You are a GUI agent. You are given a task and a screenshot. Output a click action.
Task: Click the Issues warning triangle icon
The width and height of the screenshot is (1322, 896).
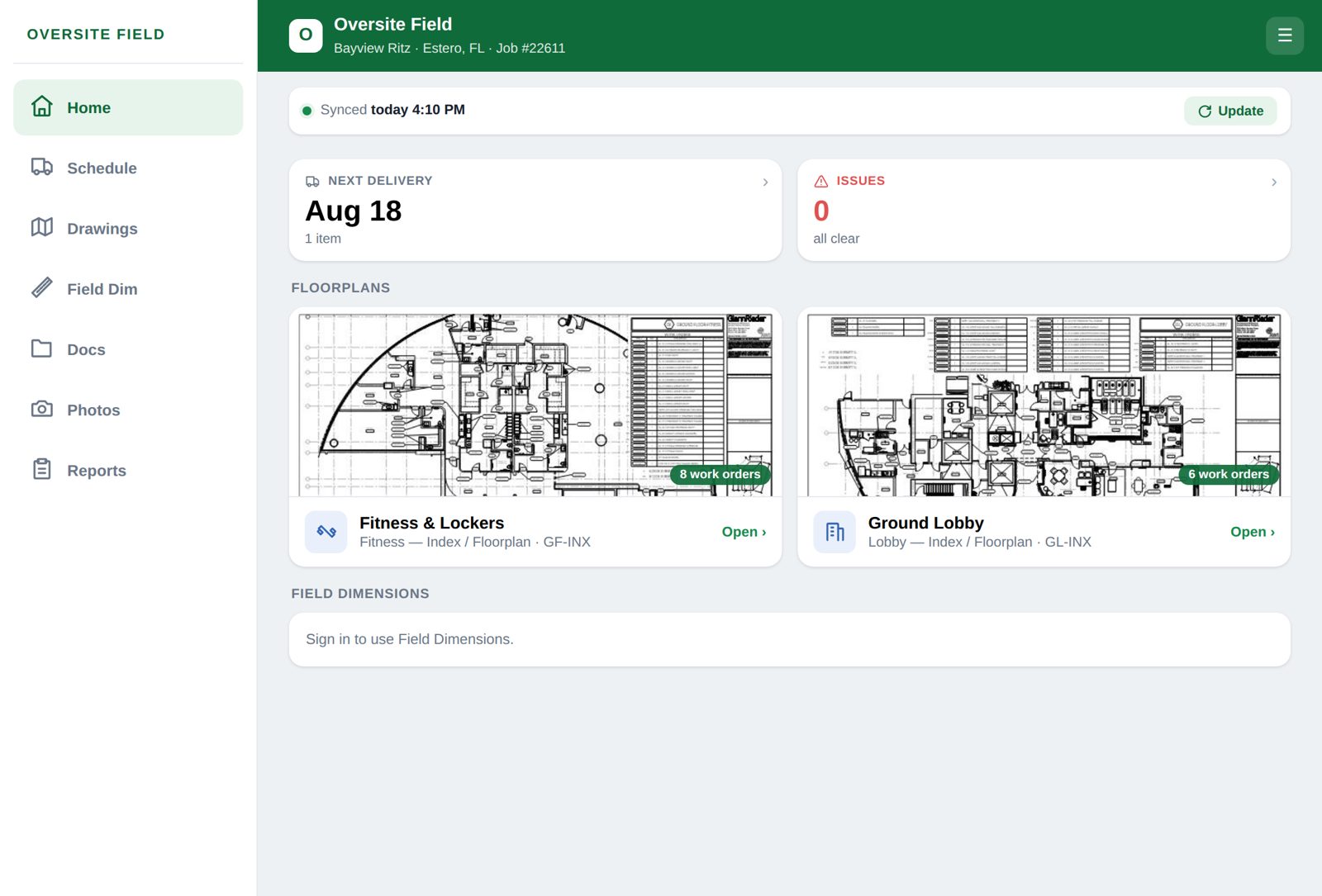(821, 182)
